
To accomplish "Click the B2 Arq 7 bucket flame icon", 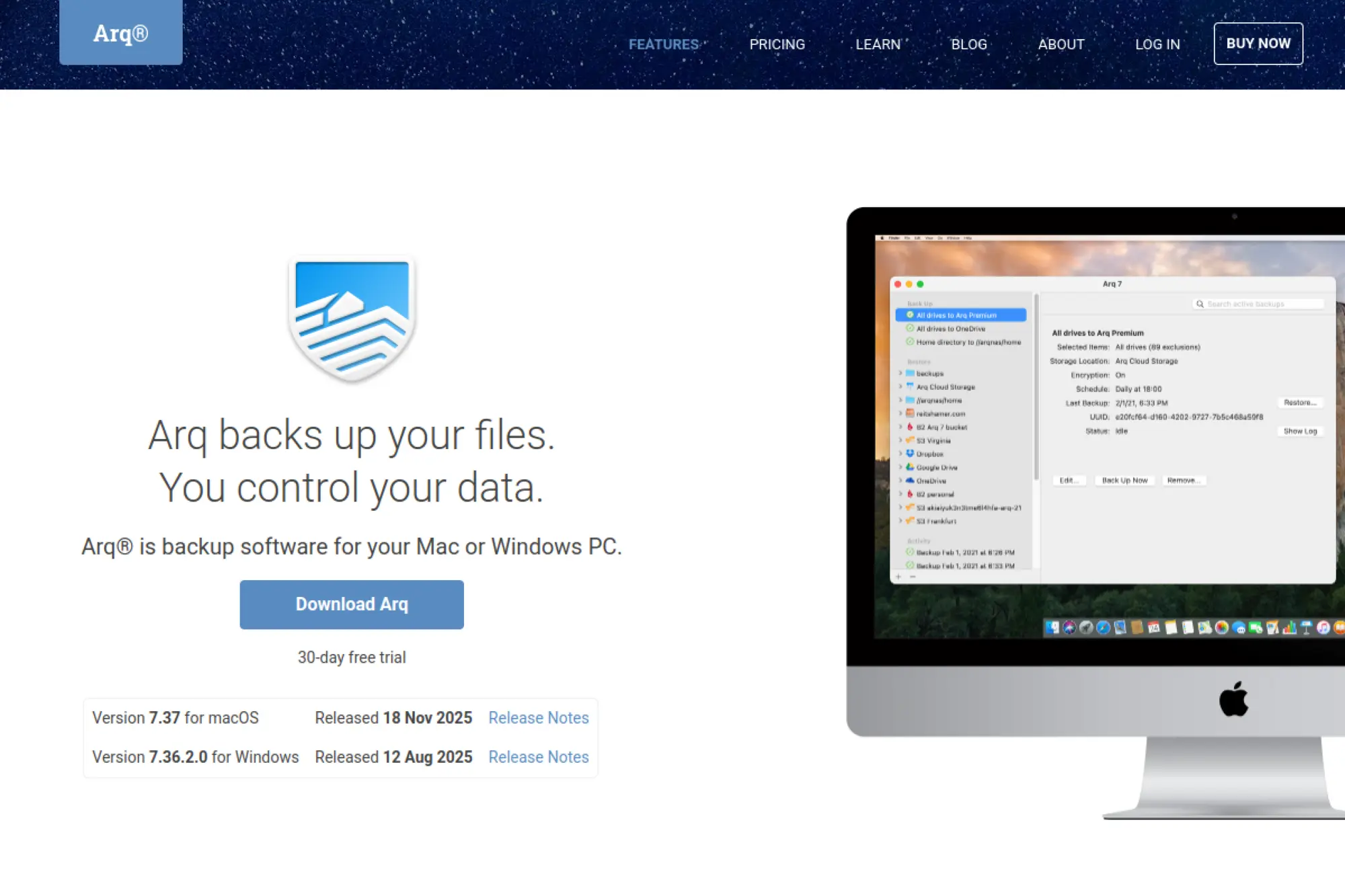I will (910, 427).
